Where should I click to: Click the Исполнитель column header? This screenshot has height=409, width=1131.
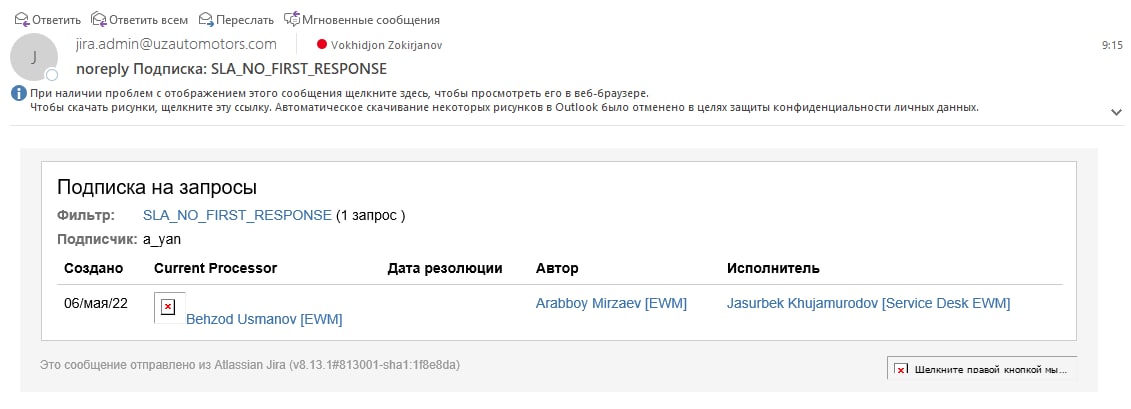pos(773,268)
